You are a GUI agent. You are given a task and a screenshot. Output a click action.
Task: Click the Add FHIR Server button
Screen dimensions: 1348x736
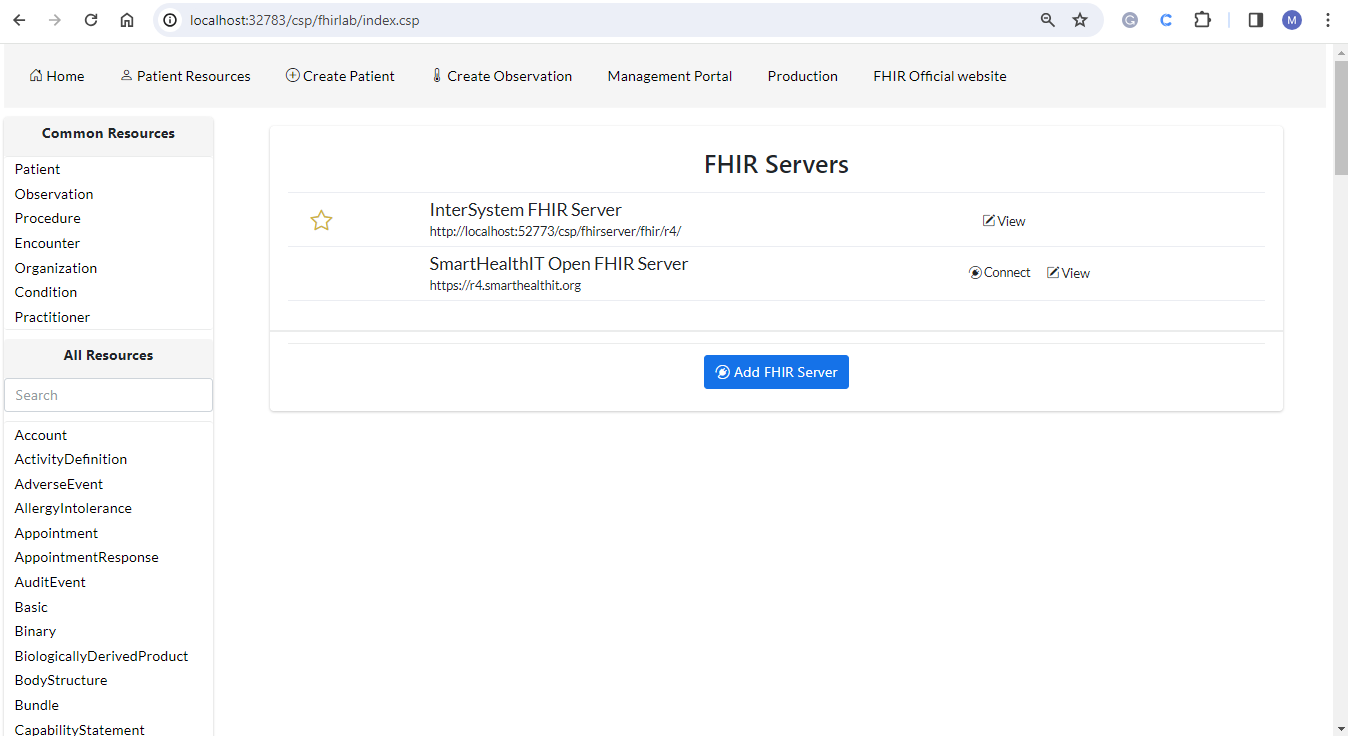[776, 372]
